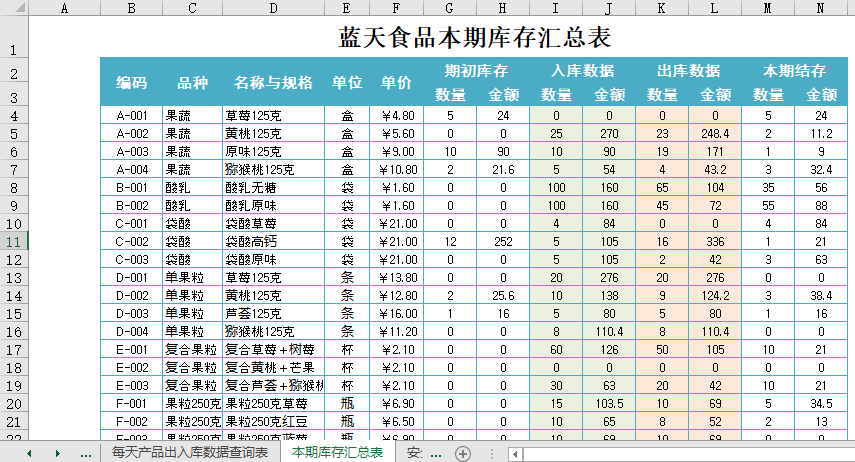The image size is (855, 462).
Task: Select cell containing 猕猴桃125克 in row 7
Action: (273, 169)
